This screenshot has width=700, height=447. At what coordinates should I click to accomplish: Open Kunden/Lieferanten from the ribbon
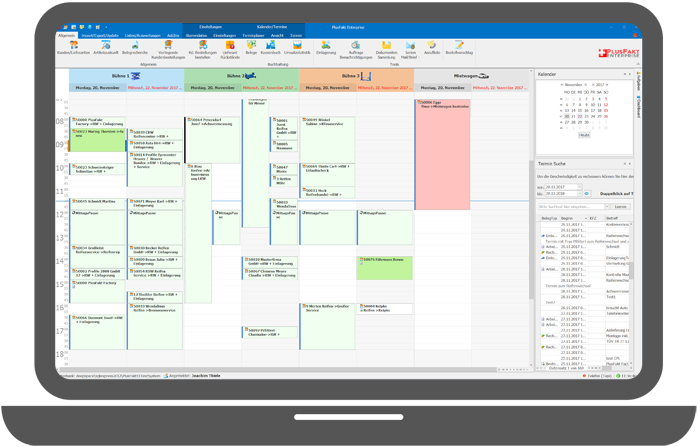(x=74, y=47)
